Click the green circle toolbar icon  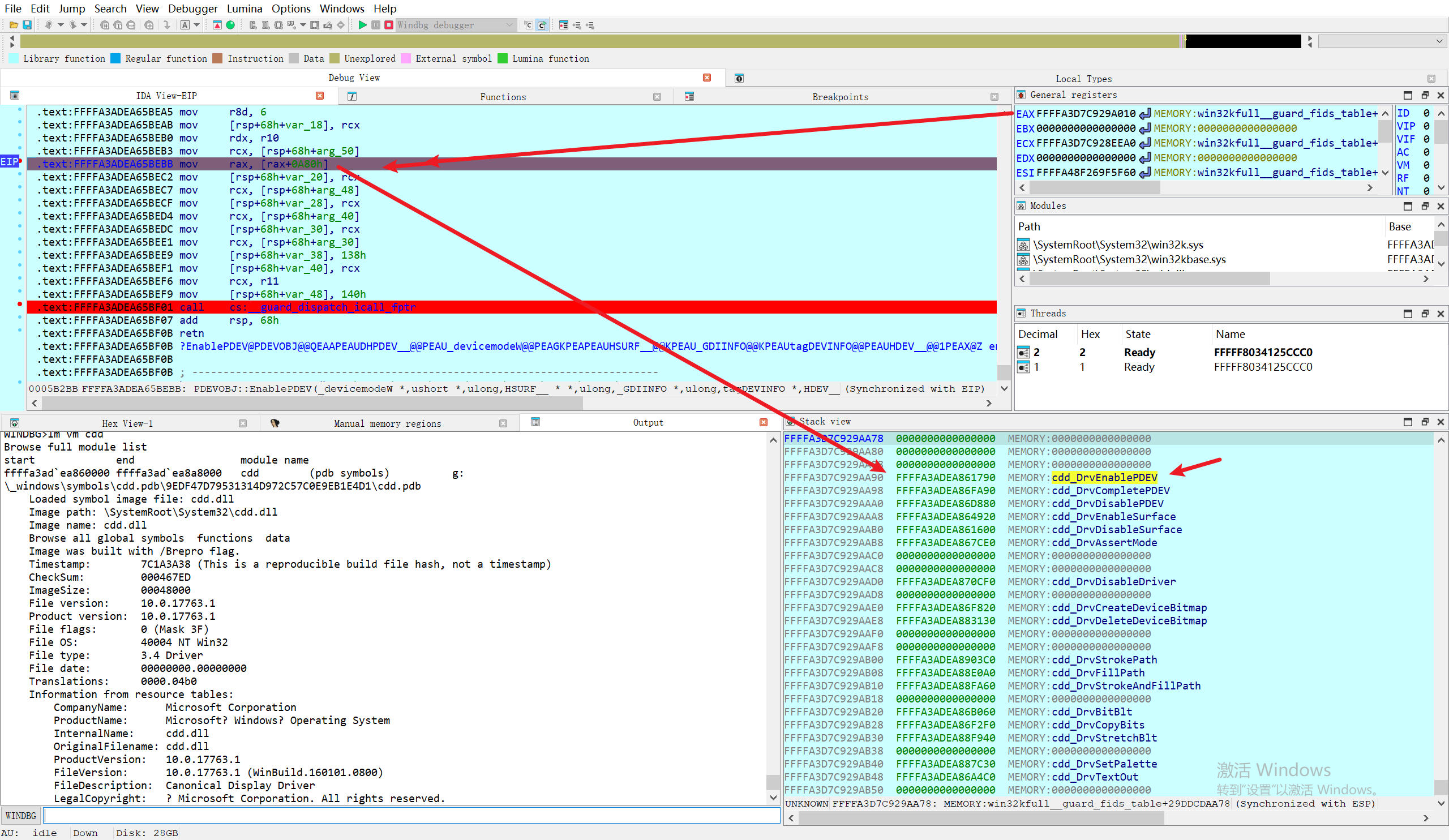tap(230, 25)
